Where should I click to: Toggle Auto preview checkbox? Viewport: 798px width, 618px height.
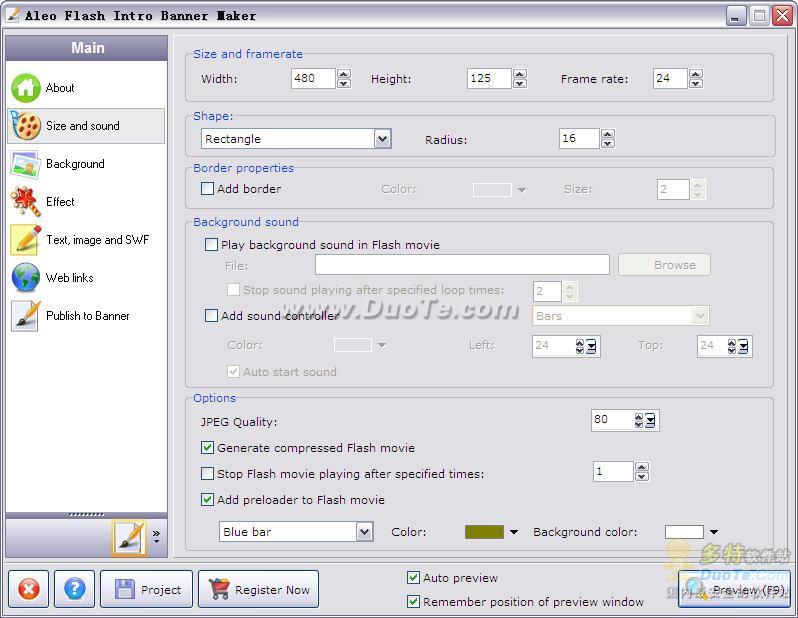point(413,578)
